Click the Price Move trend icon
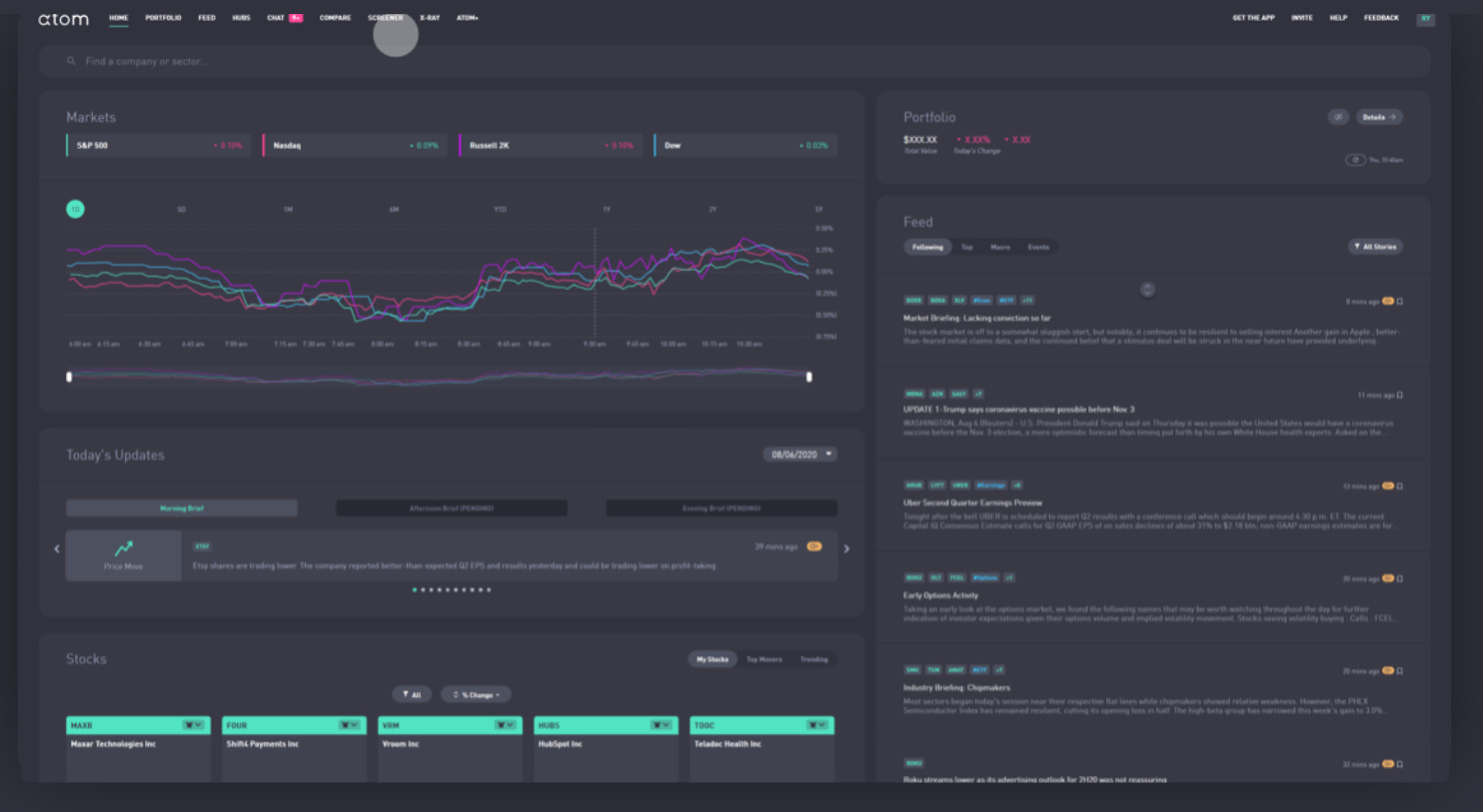 123,548
